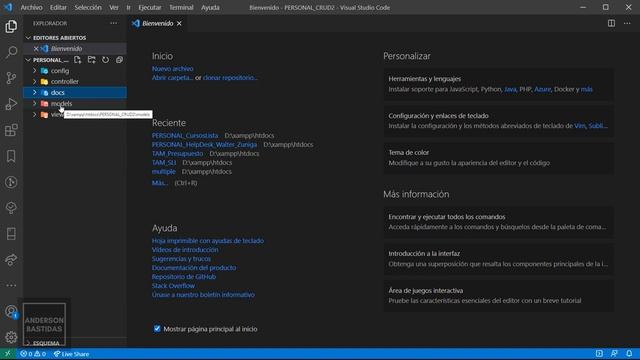Close the Bienvenido tab

[x=179, y=24]
